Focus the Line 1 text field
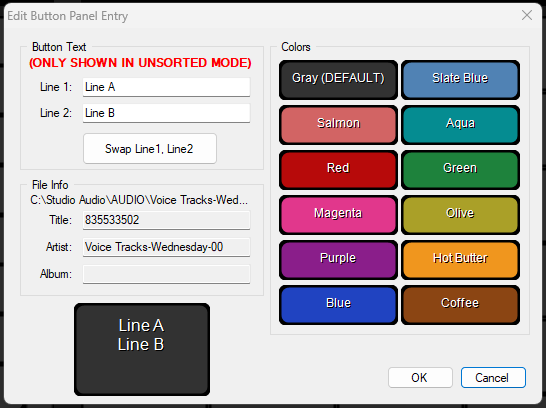This screenshot has height=408, width=546. (x=166, y=87)
